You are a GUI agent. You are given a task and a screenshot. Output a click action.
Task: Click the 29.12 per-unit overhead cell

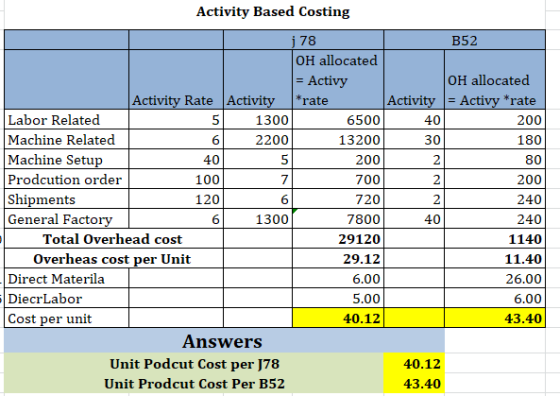(x=338, y=259)
